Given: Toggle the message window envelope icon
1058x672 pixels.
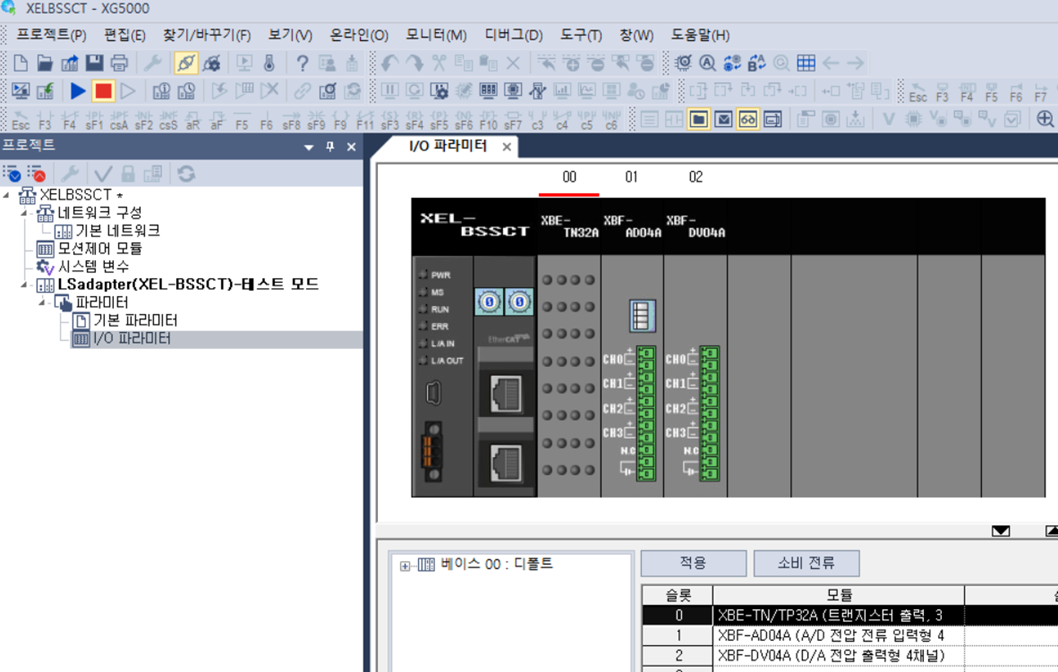Looking at the screenshot, I should 723,119.
